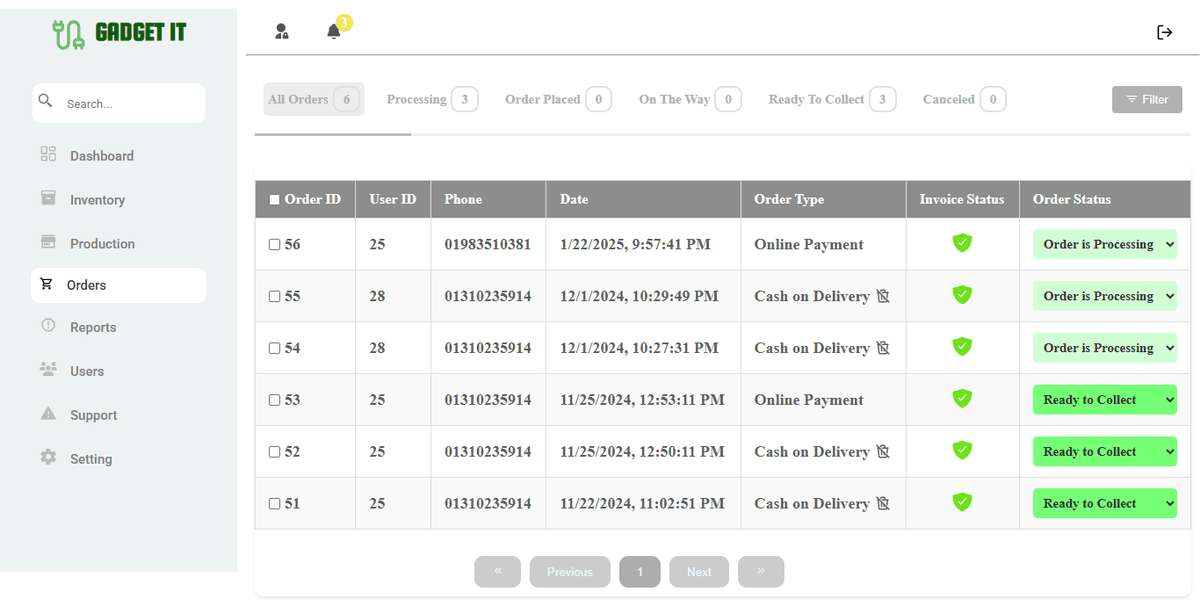Delete order 55 using its trash icon

point(883,295)
